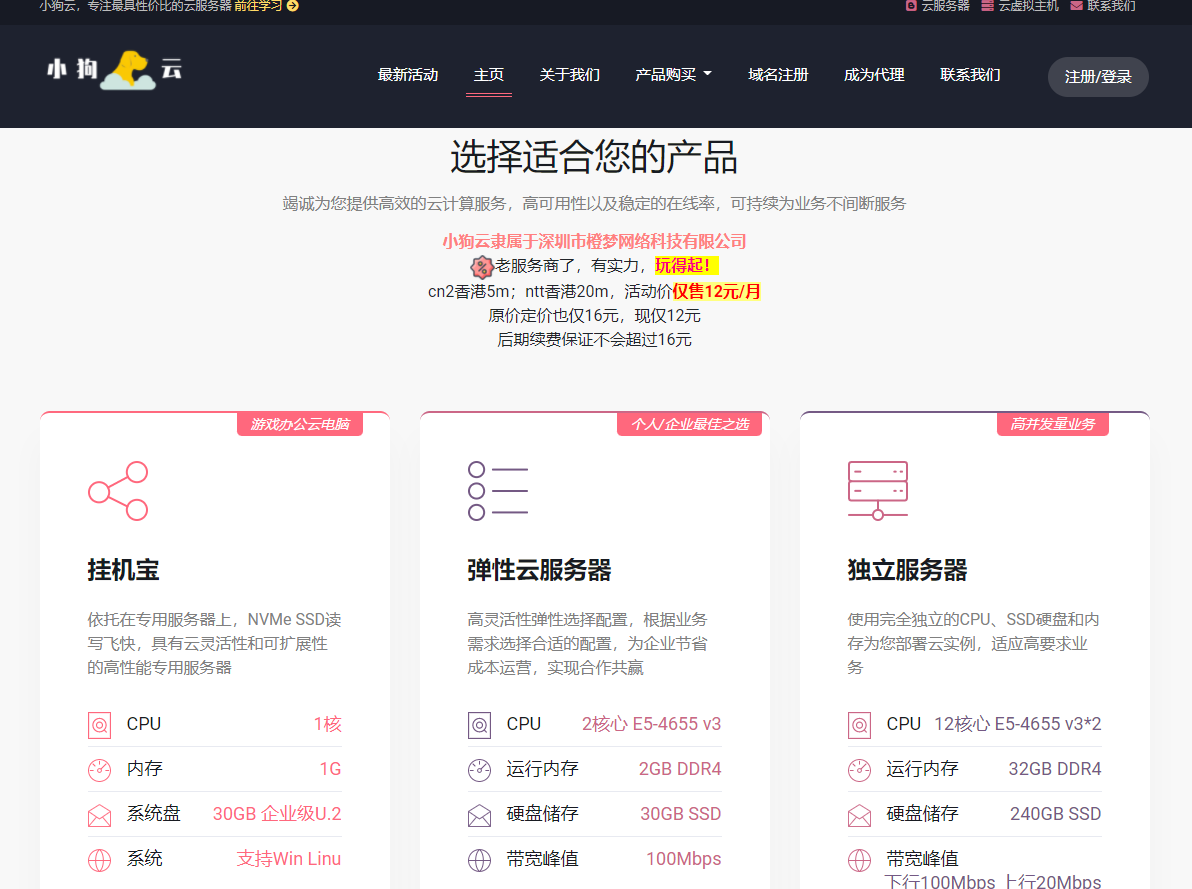Open the 前往学习 link at the top
The width and height of the screenshot is (1192, 889).
(256, 6)
